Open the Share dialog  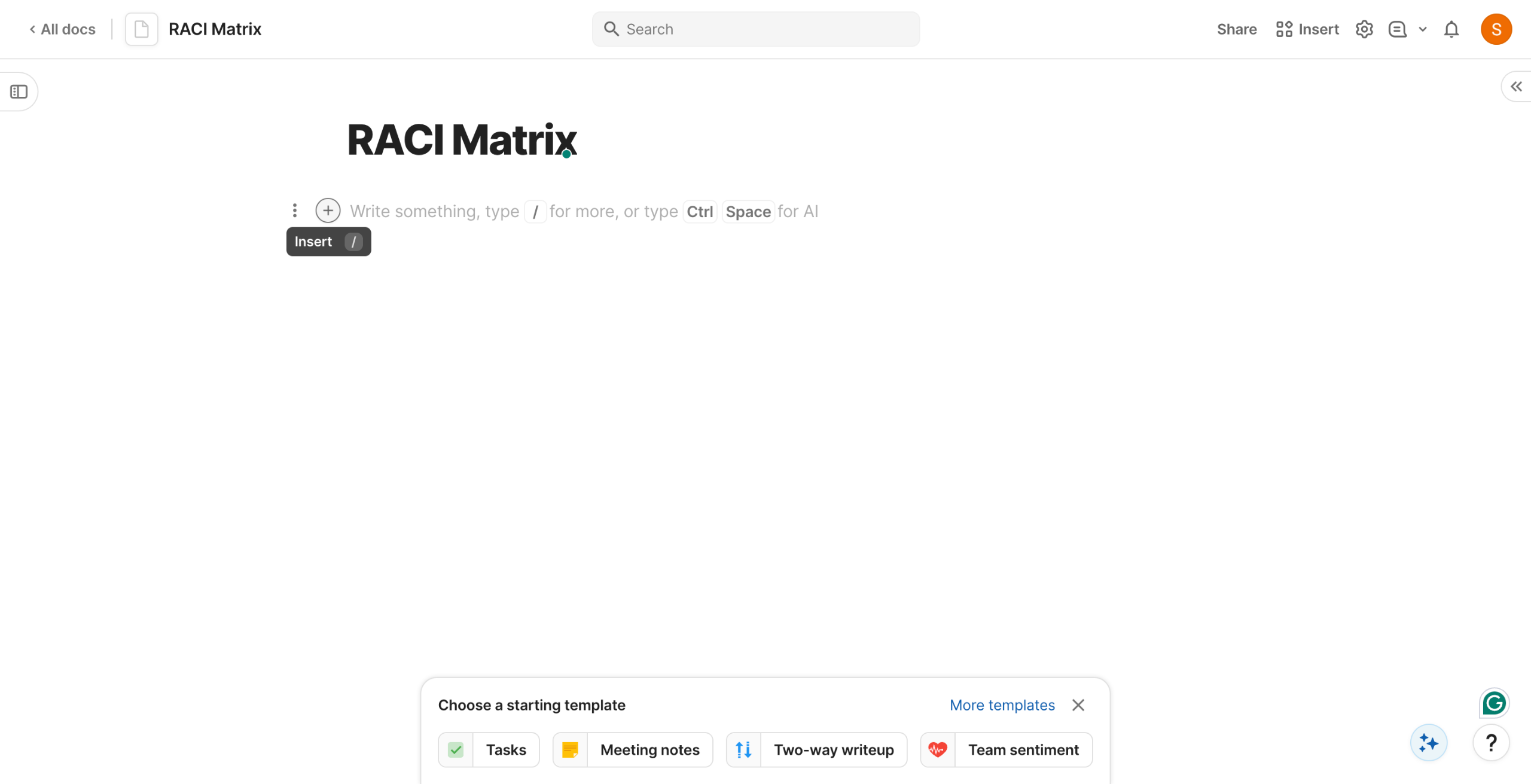(x=1237, y=29)
